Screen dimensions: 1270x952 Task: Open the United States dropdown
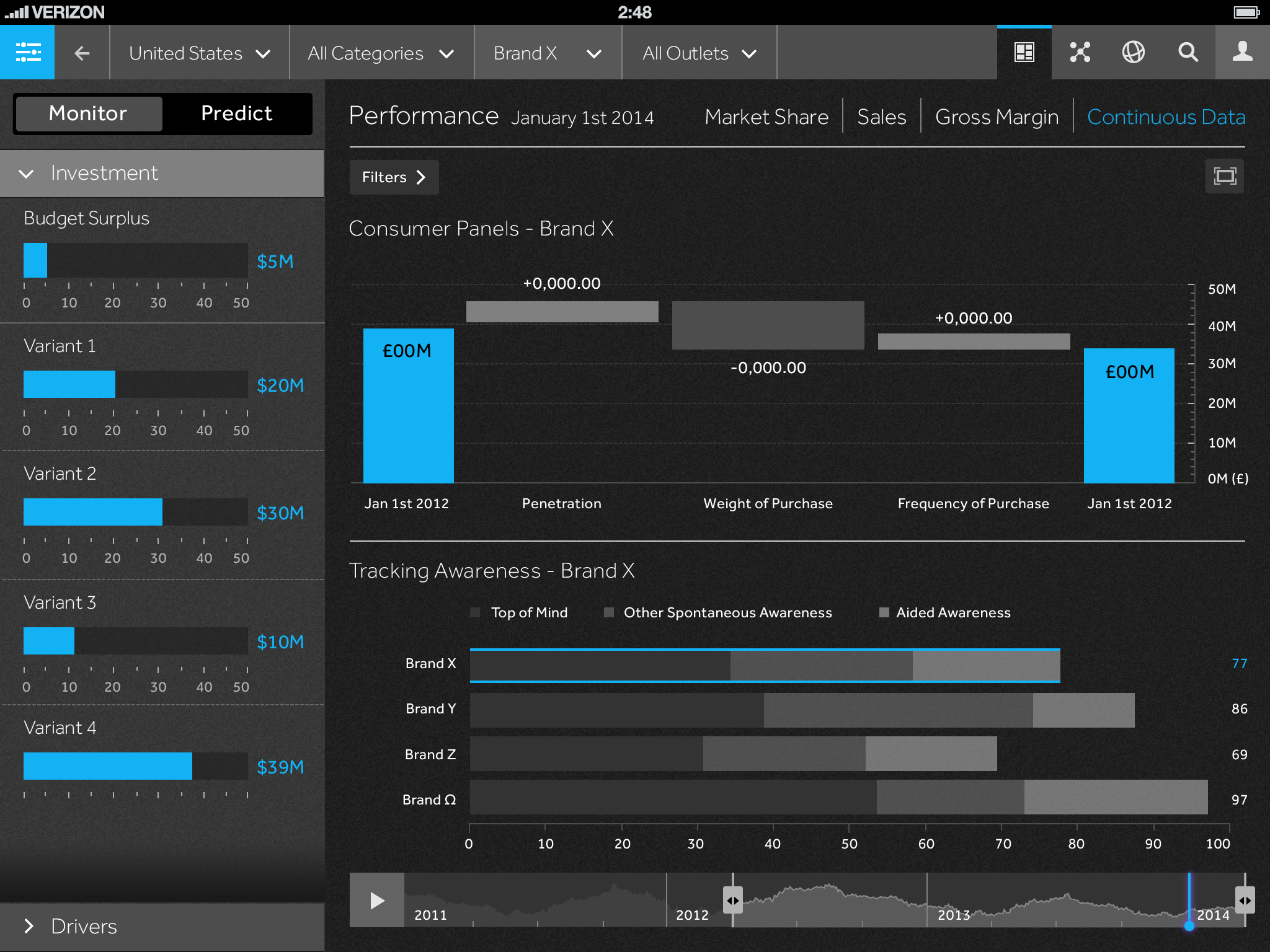(200, 53)
